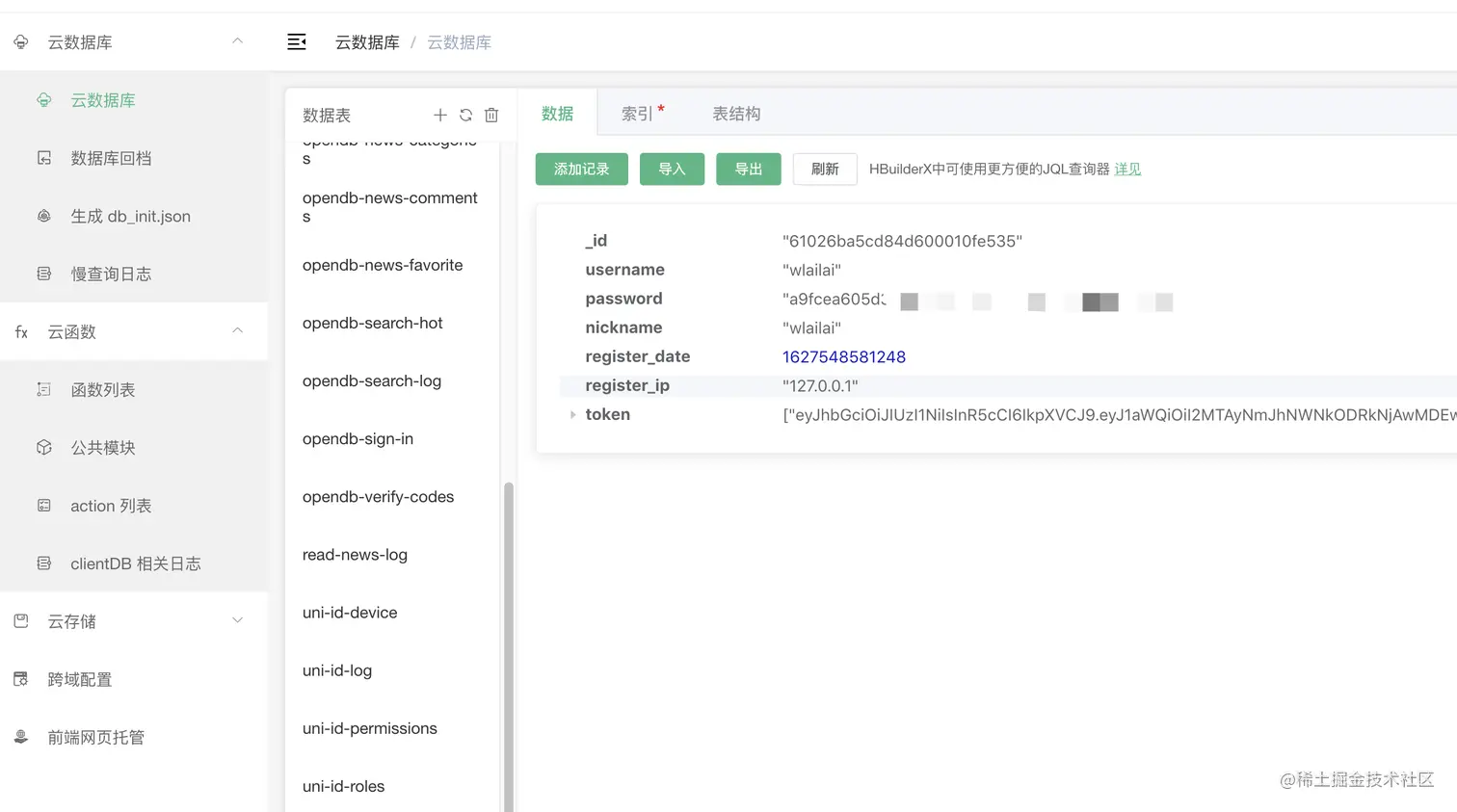Click the 慢查询日志 icon

[44, 274]
